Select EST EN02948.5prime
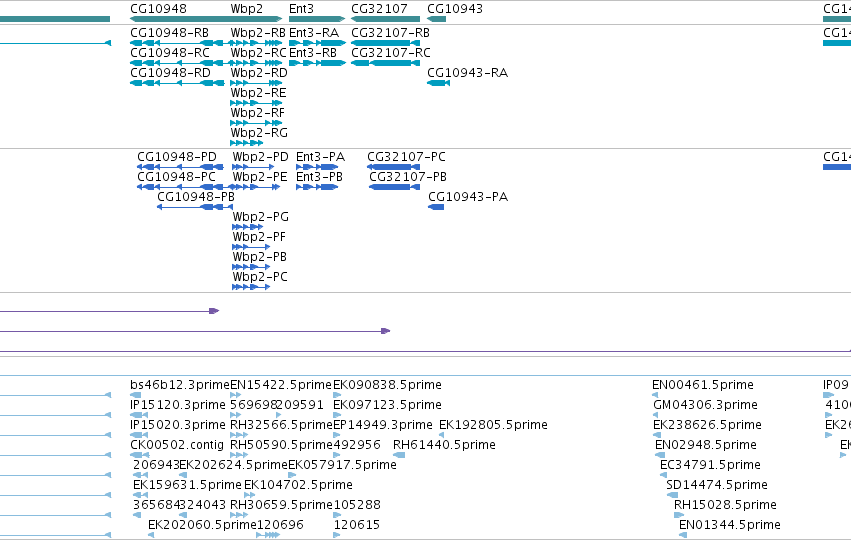The image size is (851, 540). 706,445
